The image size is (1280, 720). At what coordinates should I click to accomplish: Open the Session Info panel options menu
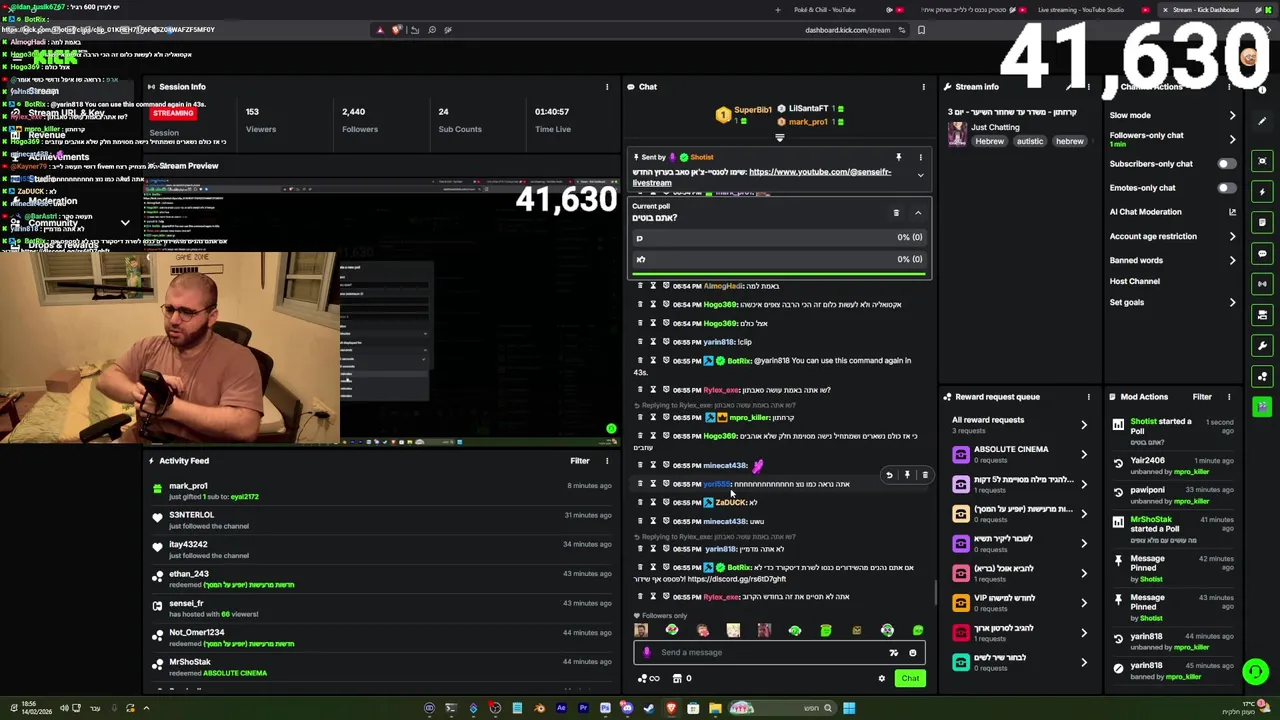[x=606, y=87]
